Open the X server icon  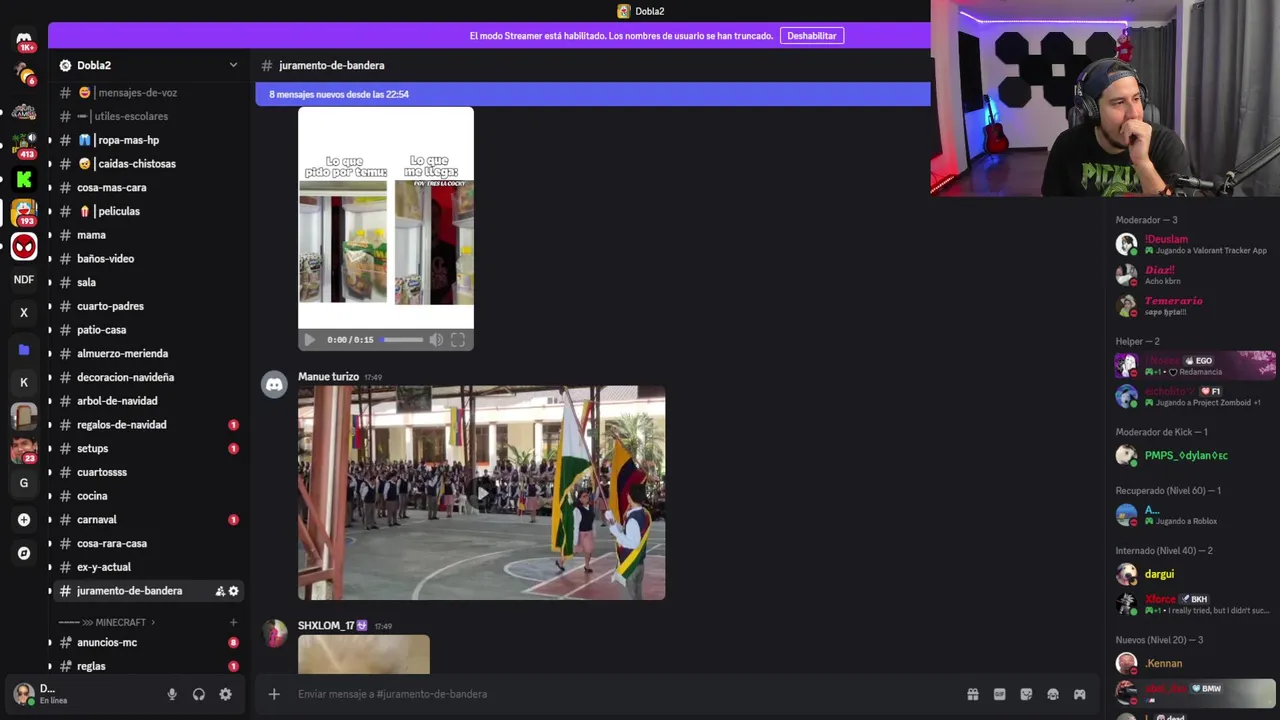(24, 313)
